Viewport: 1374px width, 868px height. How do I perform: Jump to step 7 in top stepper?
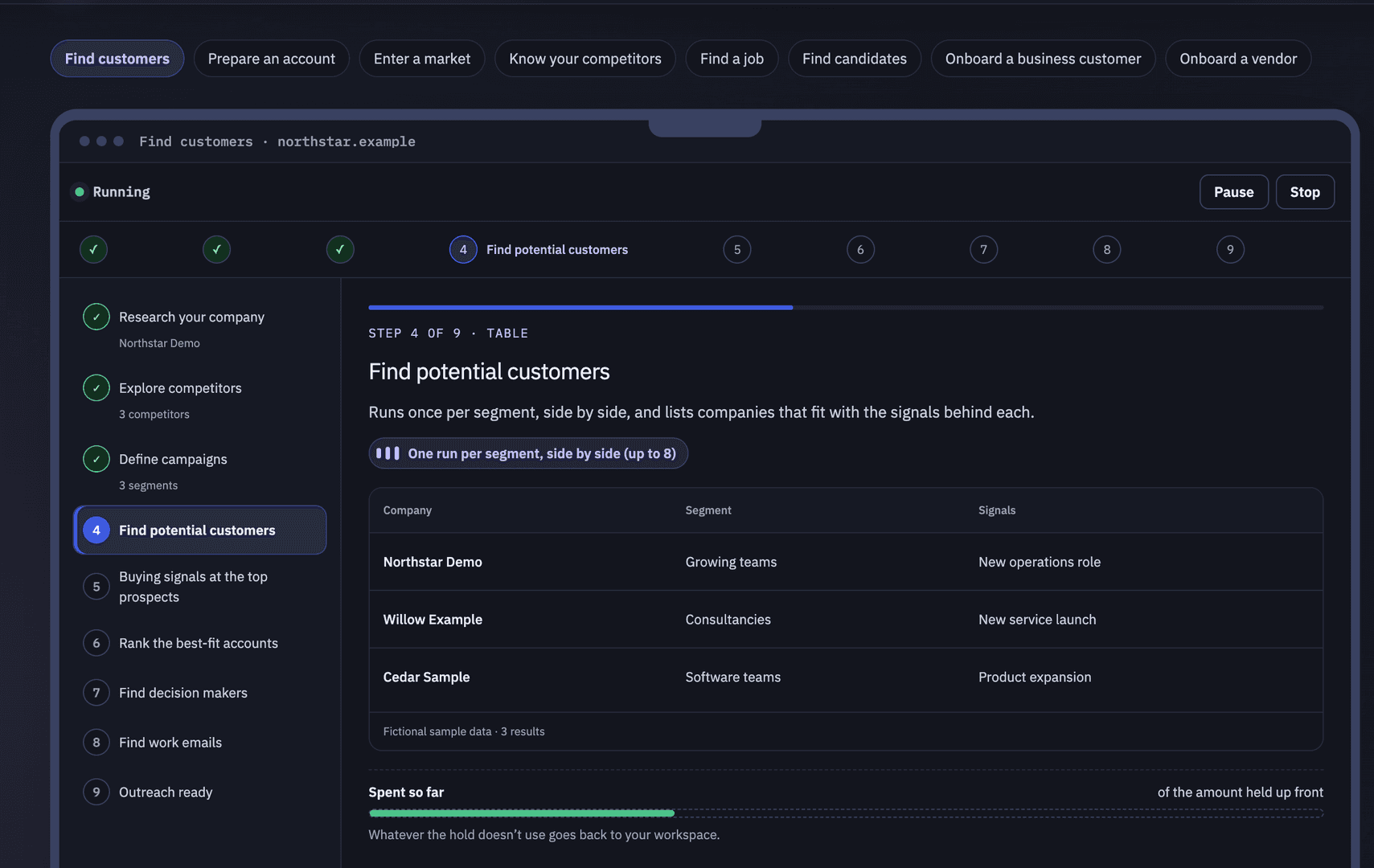pos(983,249)
